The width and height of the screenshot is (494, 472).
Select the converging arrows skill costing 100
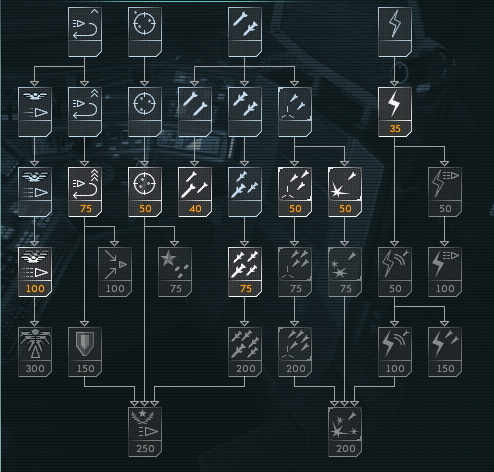point(115,272)
